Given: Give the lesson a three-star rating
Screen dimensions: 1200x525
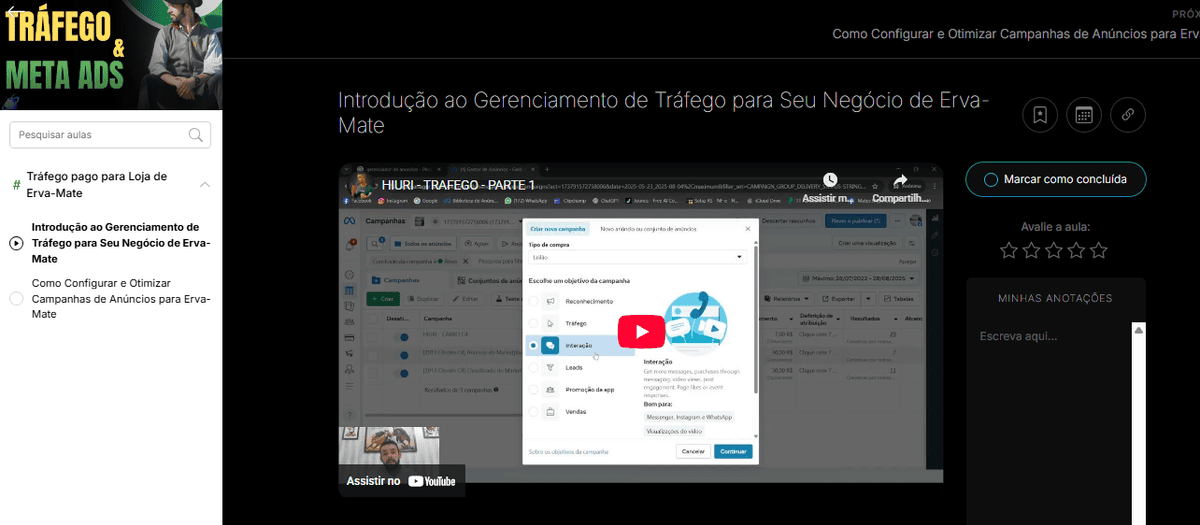Looking at the screenshot, I should [x=1054, y=250].
